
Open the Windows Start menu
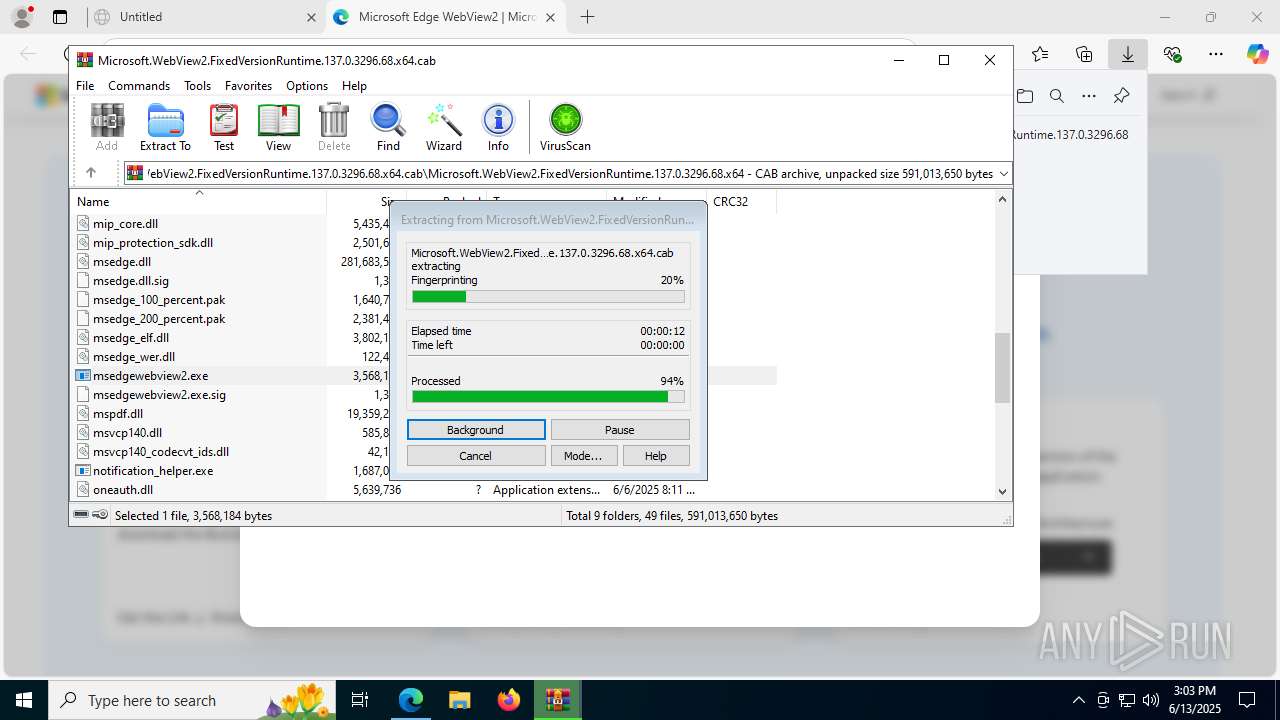[x=24, y=700]
